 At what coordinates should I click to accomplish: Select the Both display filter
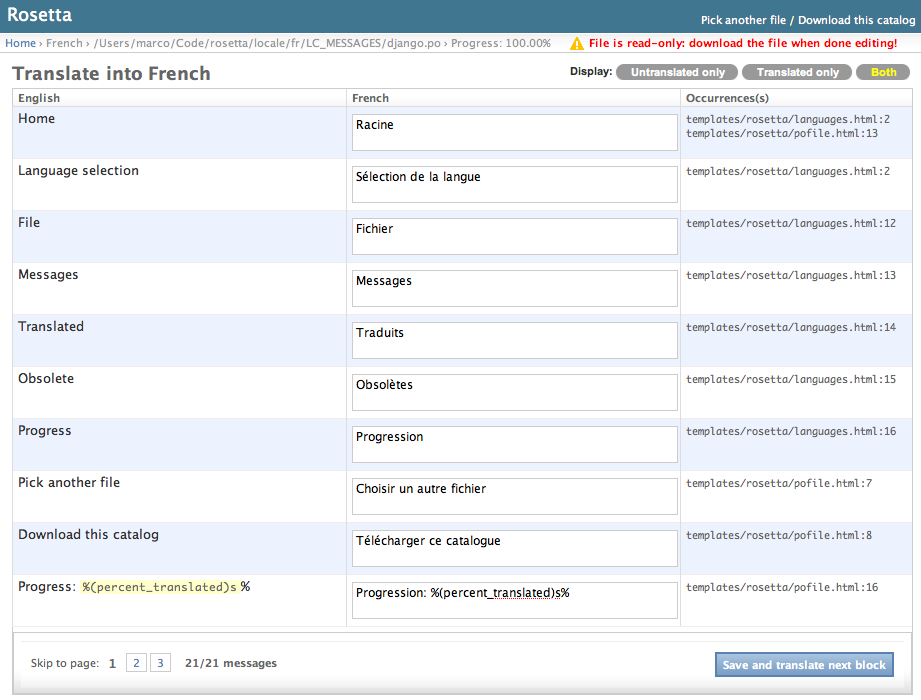pos(883,73)
